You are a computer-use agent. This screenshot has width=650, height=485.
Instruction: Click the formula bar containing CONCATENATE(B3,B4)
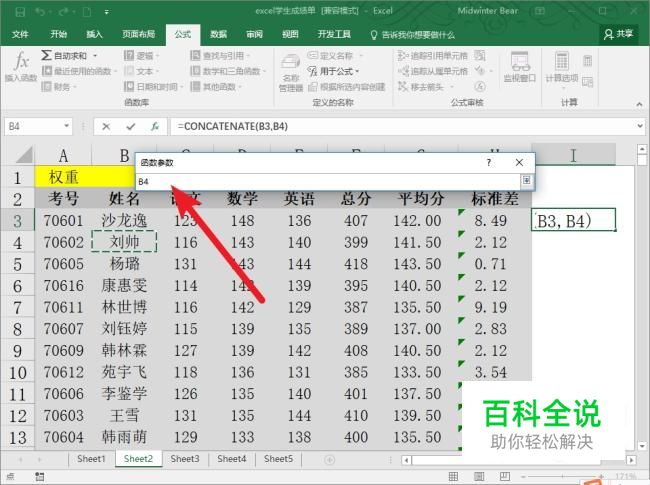(403, 126)
